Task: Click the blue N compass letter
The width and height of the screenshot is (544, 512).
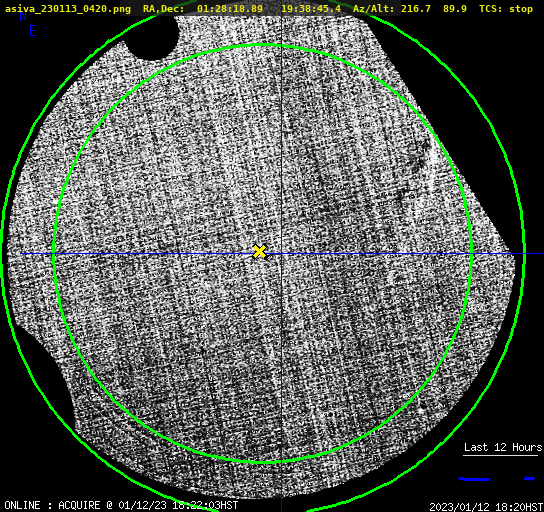Action: tap(23, 16)
